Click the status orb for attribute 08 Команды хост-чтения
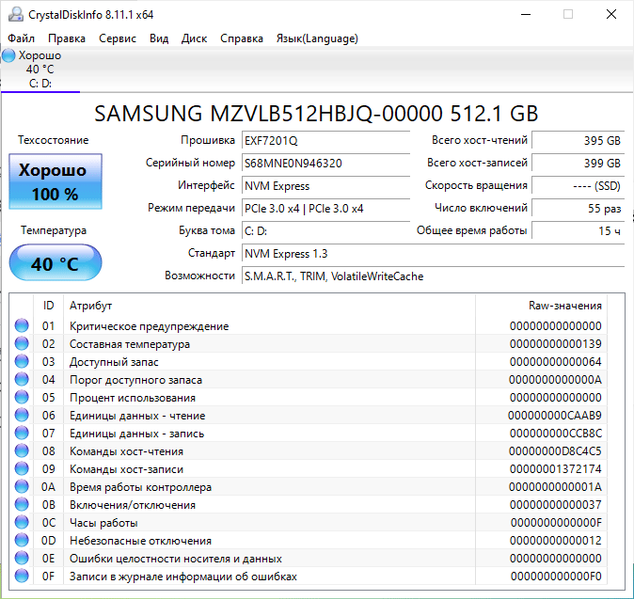The width and height of the screenshot is (634, 599). [x=21, y=451]
